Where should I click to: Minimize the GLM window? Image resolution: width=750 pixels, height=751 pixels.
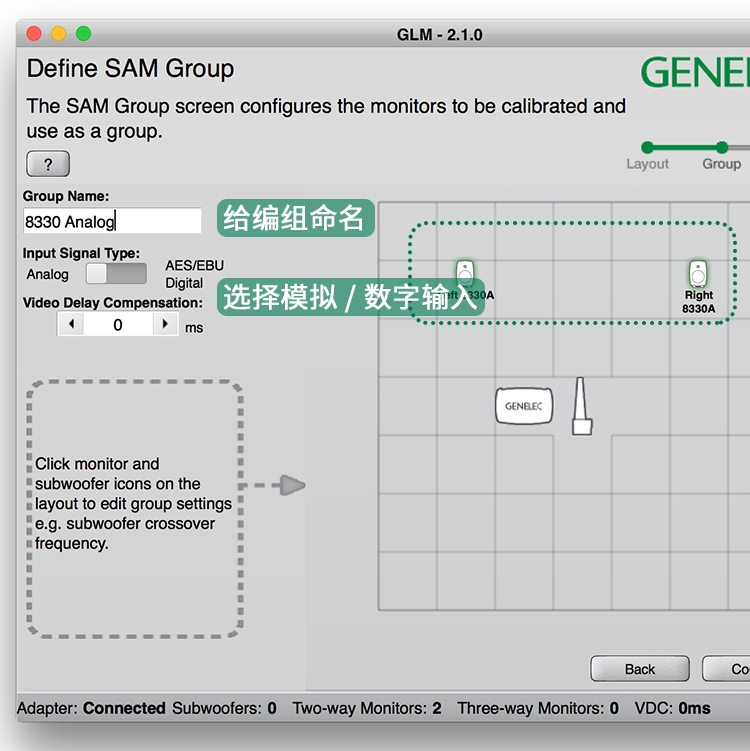[59, 34]
